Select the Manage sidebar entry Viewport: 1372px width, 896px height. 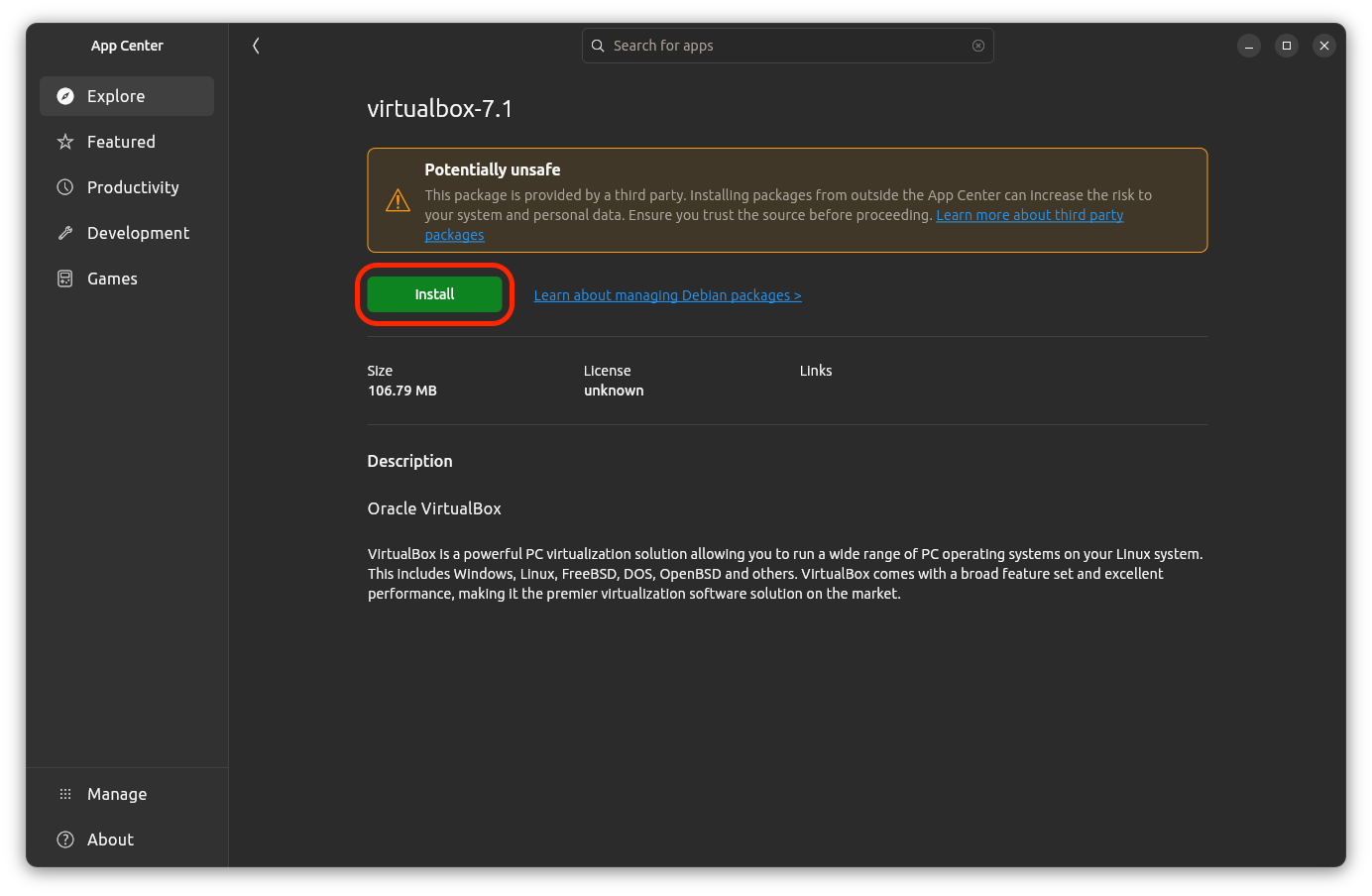(117, 793)
